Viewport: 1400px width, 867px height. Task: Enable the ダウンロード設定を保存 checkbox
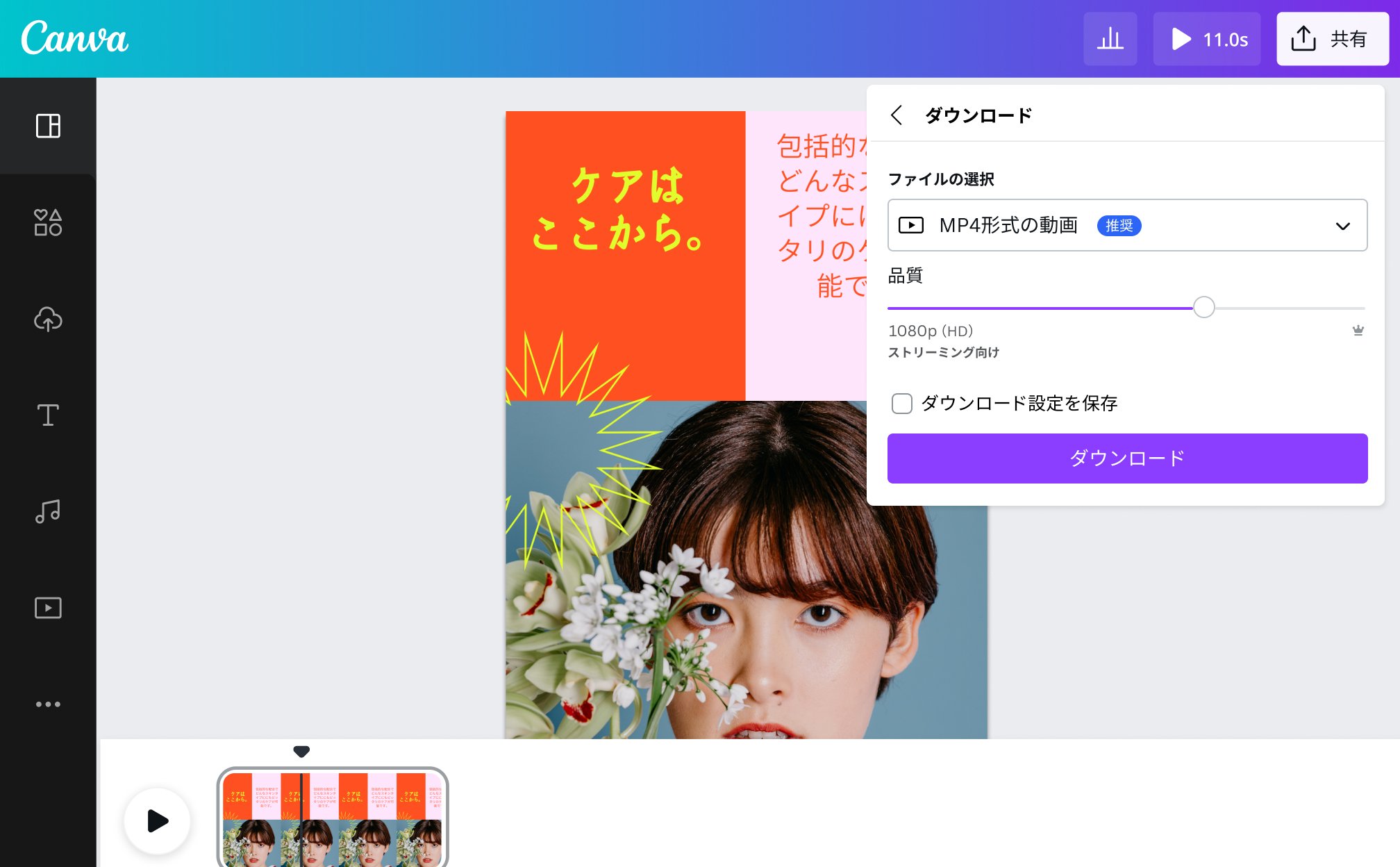[x=901, y=404]
